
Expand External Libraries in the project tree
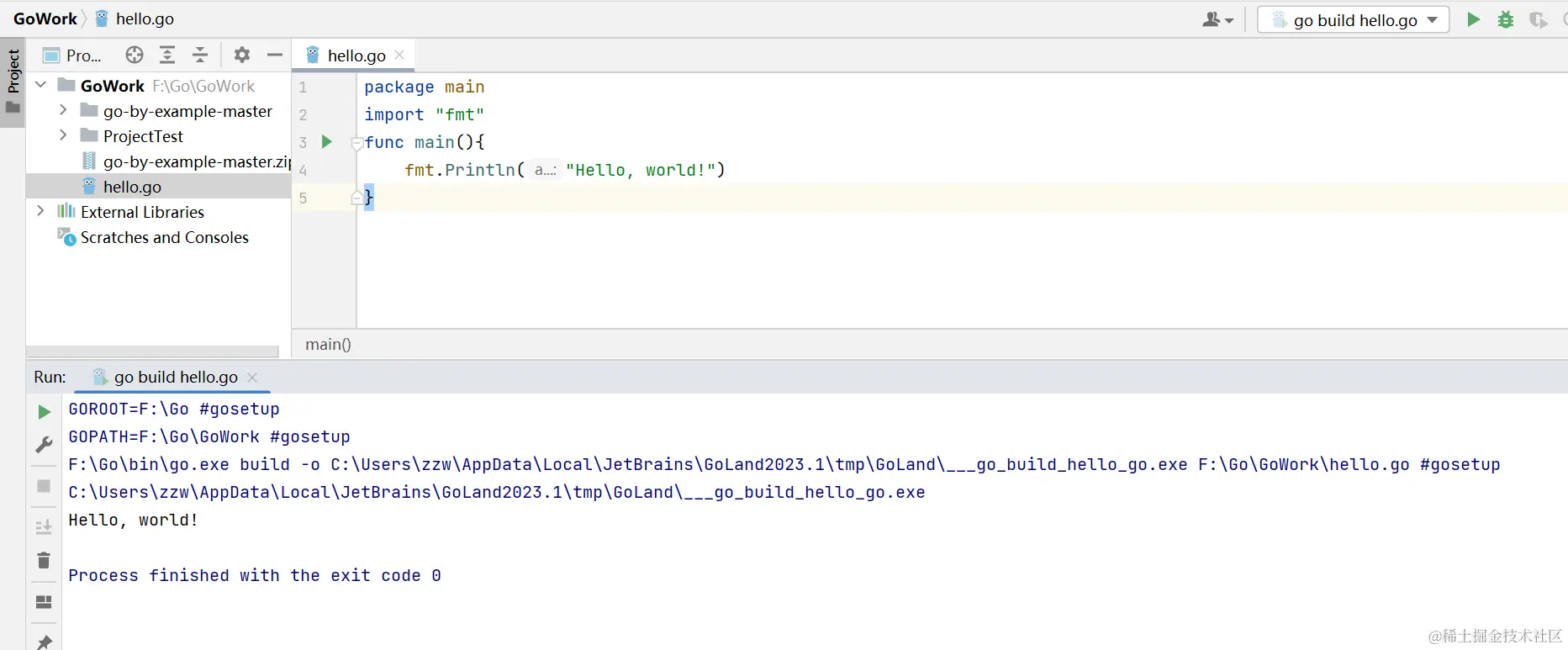[x=40, y=211]
